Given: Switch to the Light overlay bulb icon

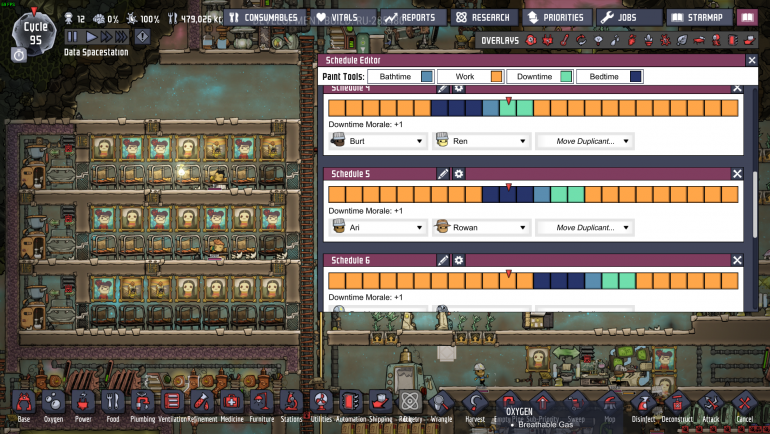Looking at the screenshot, I should [x=598, y=40].
